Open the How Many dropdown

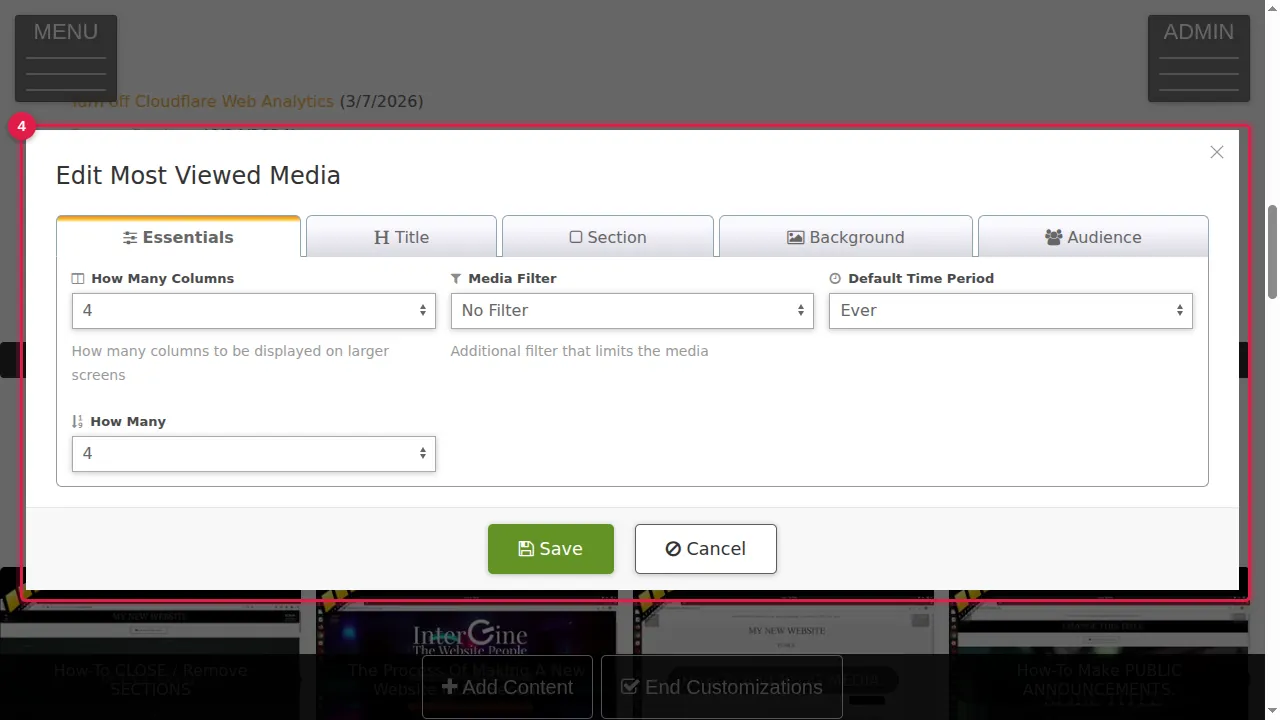coord(254,454)
